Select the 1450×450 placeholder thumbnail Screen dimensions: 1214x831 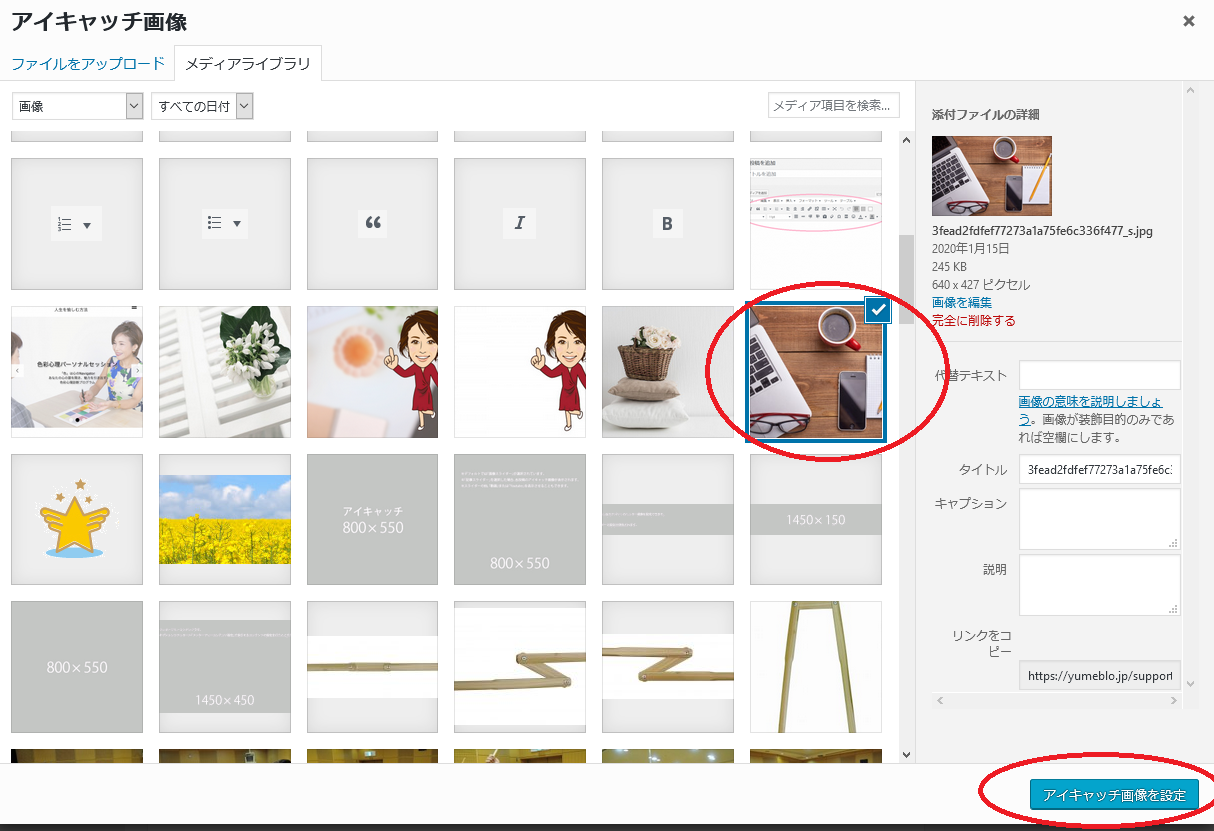click(225, 667)
